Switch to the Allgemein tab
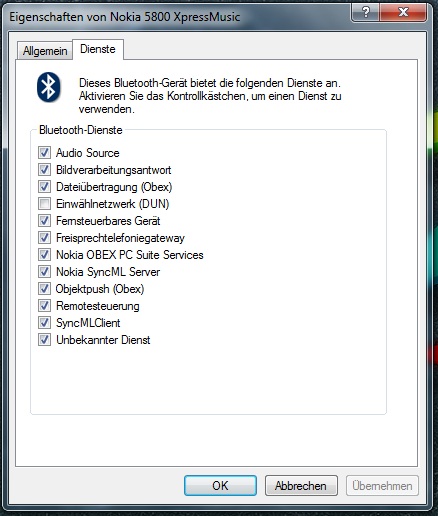Viewport: 438px width, 516px height. coord(45,51)
